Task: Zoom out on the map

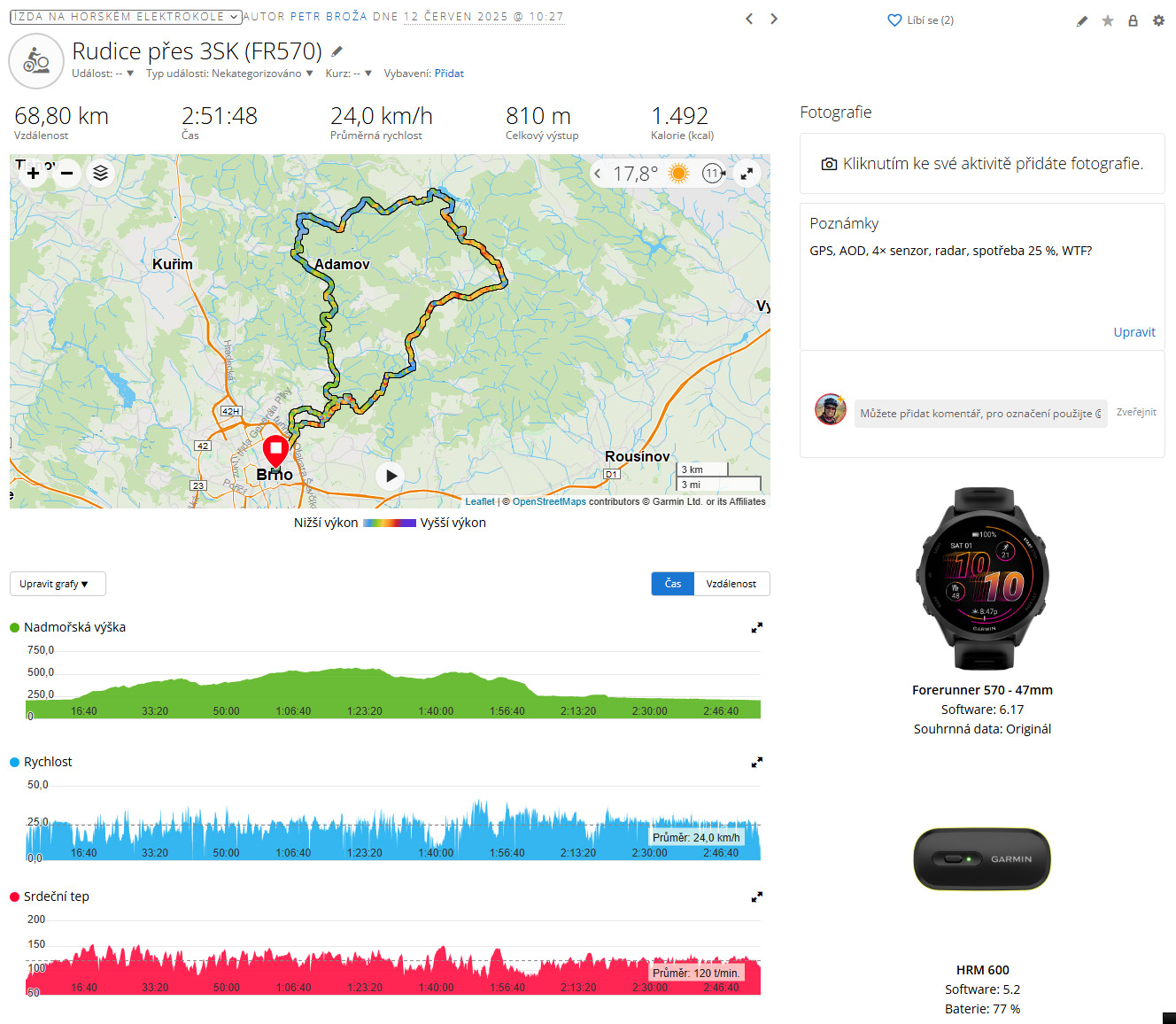Action: click(x=66, y=173)
